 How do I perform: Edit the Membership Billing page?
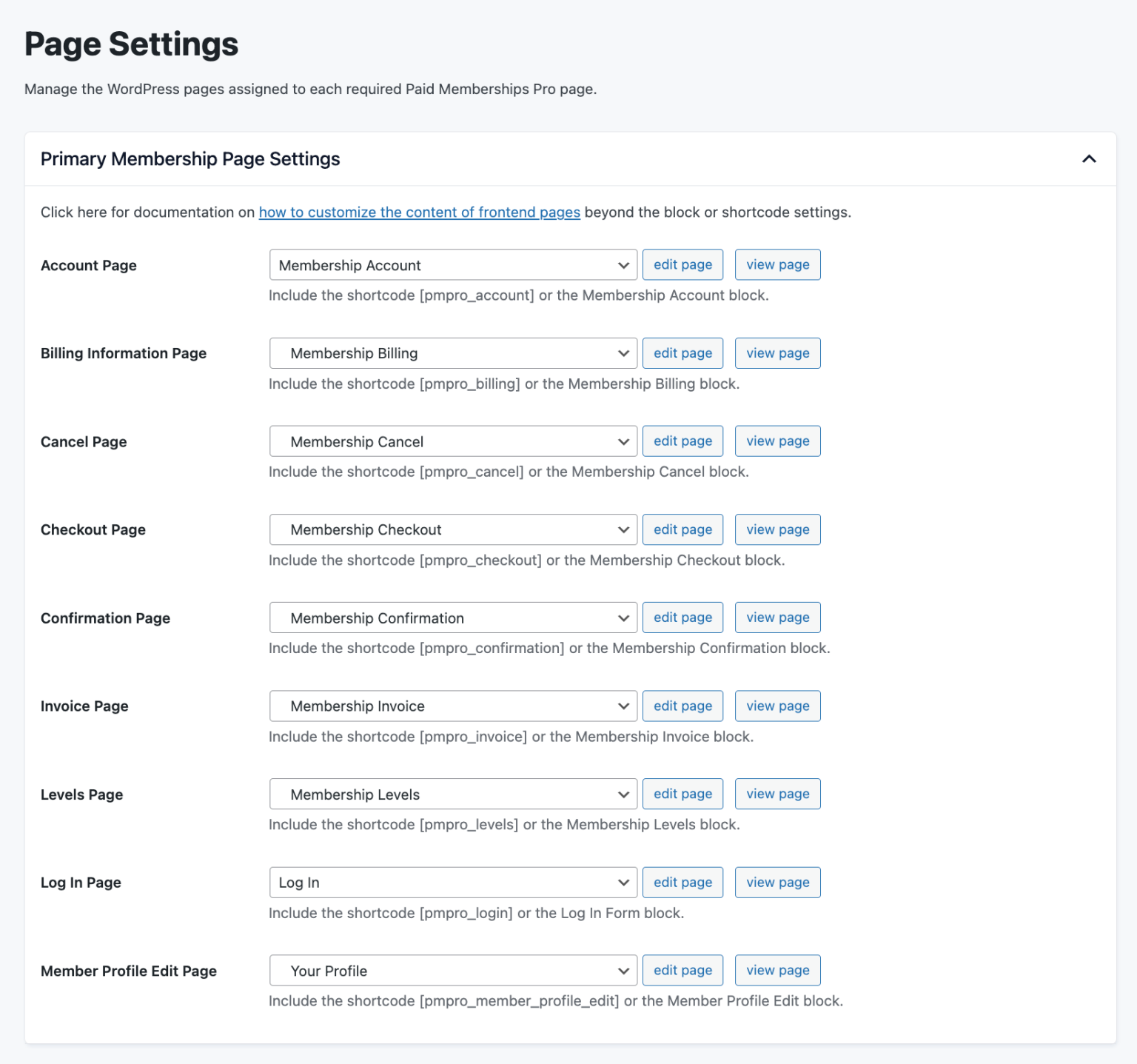682,353
